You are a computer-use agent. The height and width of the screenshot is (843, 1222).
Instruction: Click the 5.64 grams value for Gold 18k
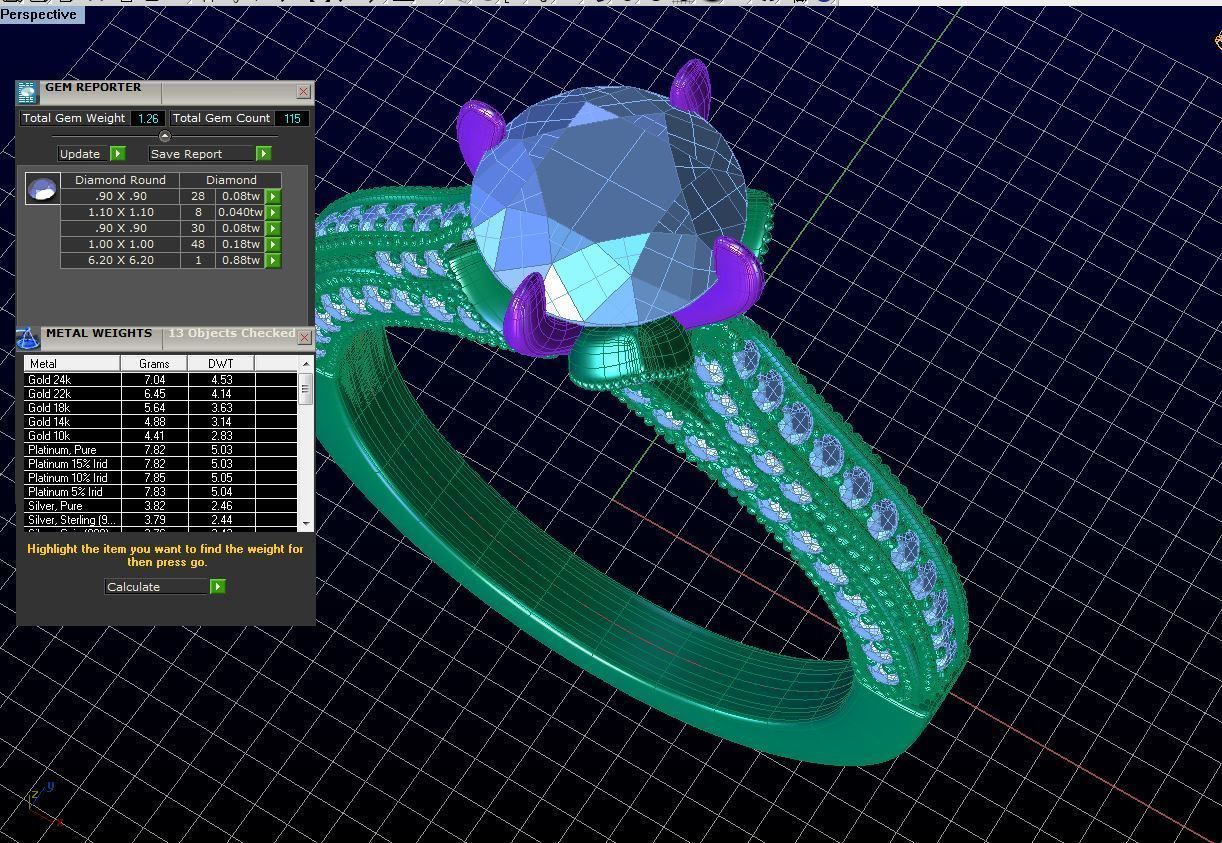[154, 408]
